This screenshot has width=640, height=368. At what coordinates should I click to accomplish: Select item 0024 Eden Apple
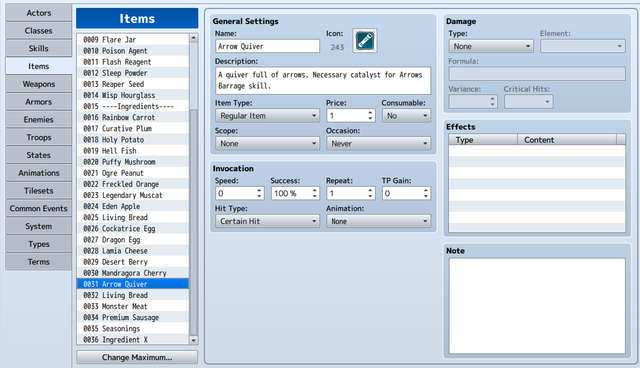point(133,206)
